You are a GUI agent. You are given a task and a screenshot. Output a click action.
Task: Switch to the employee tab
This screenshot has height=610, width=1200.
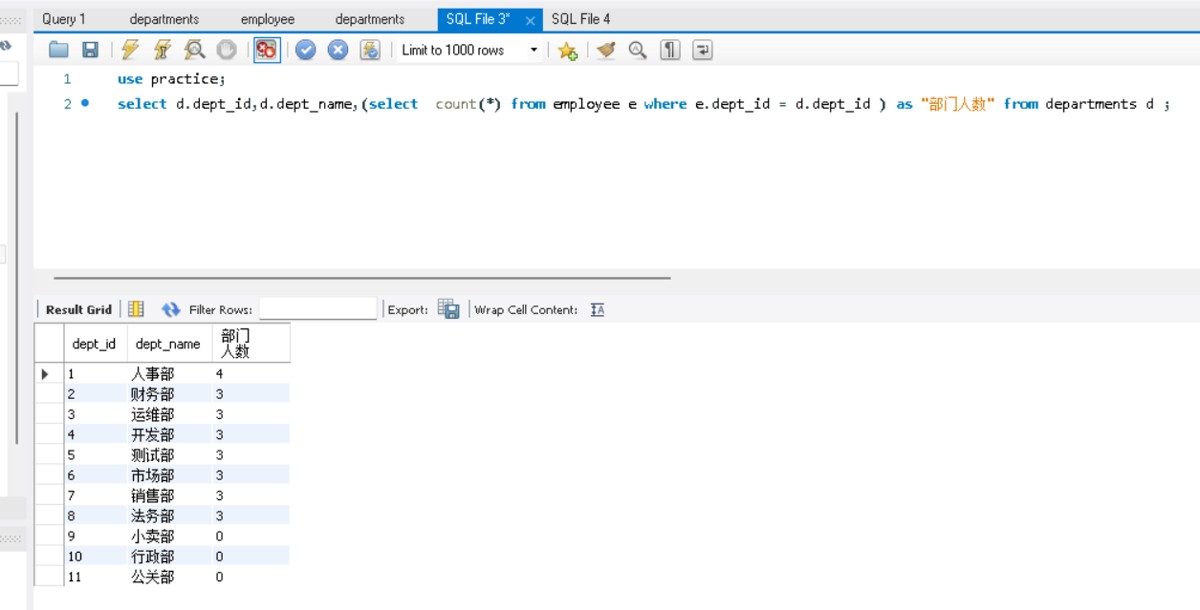pos(268,19)
